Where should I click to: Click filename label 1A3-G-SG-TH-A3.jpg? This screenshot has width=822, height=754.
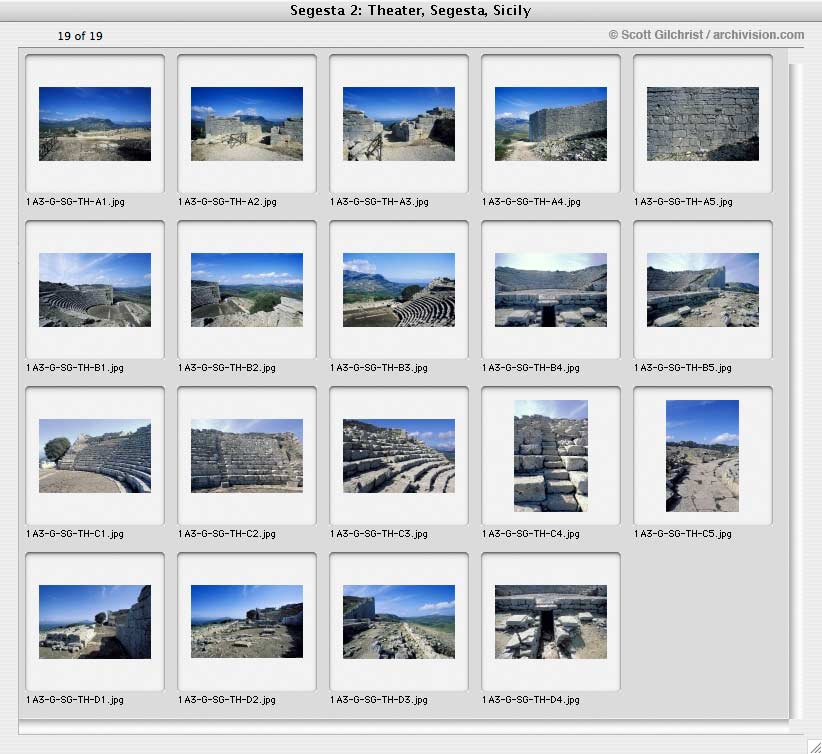380,202
